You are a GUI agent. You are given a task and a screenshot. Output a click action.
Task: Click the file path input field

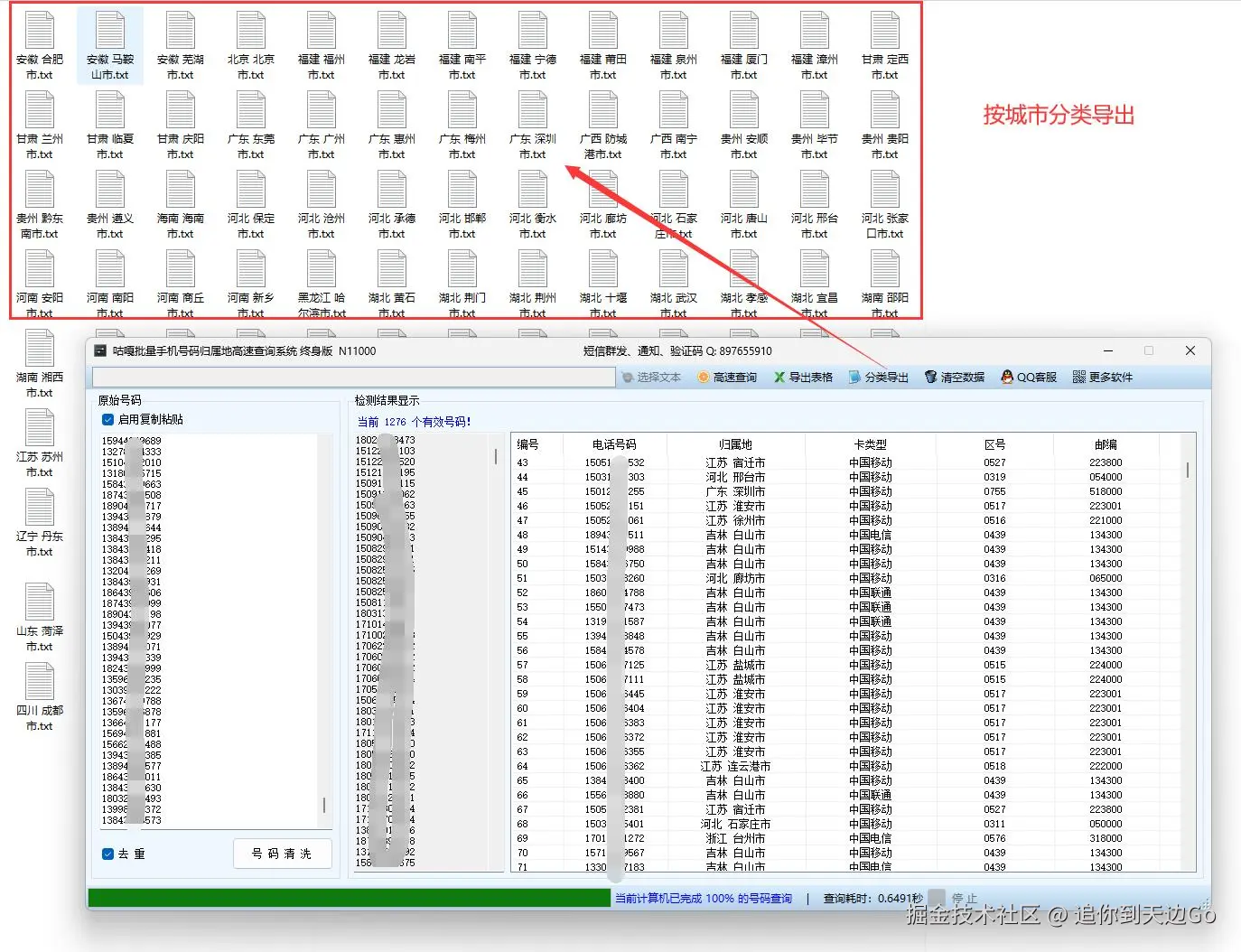click(x=353, y=377)
